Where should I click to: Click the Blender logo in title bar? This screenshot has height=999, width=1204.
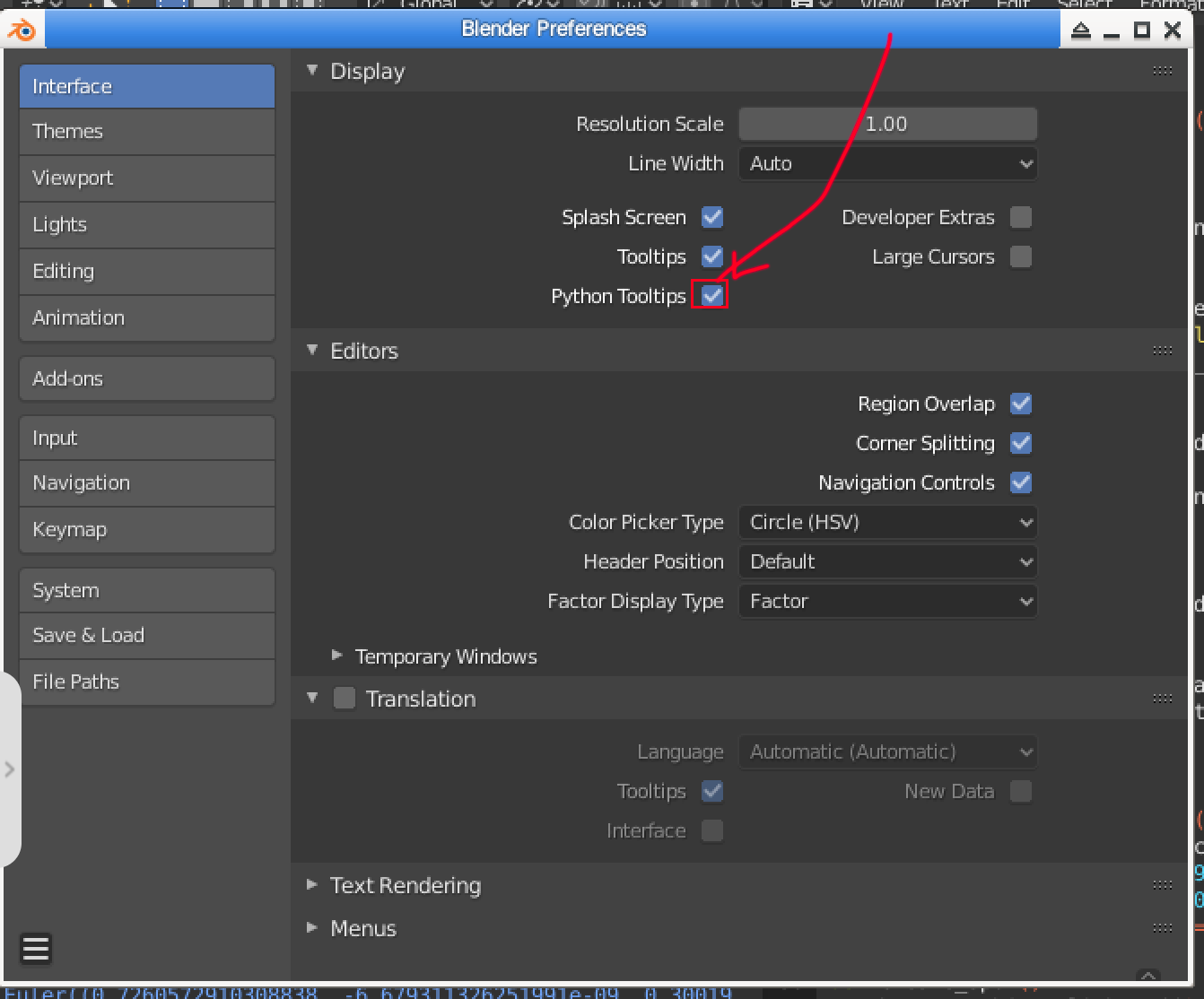coord(22,30)
